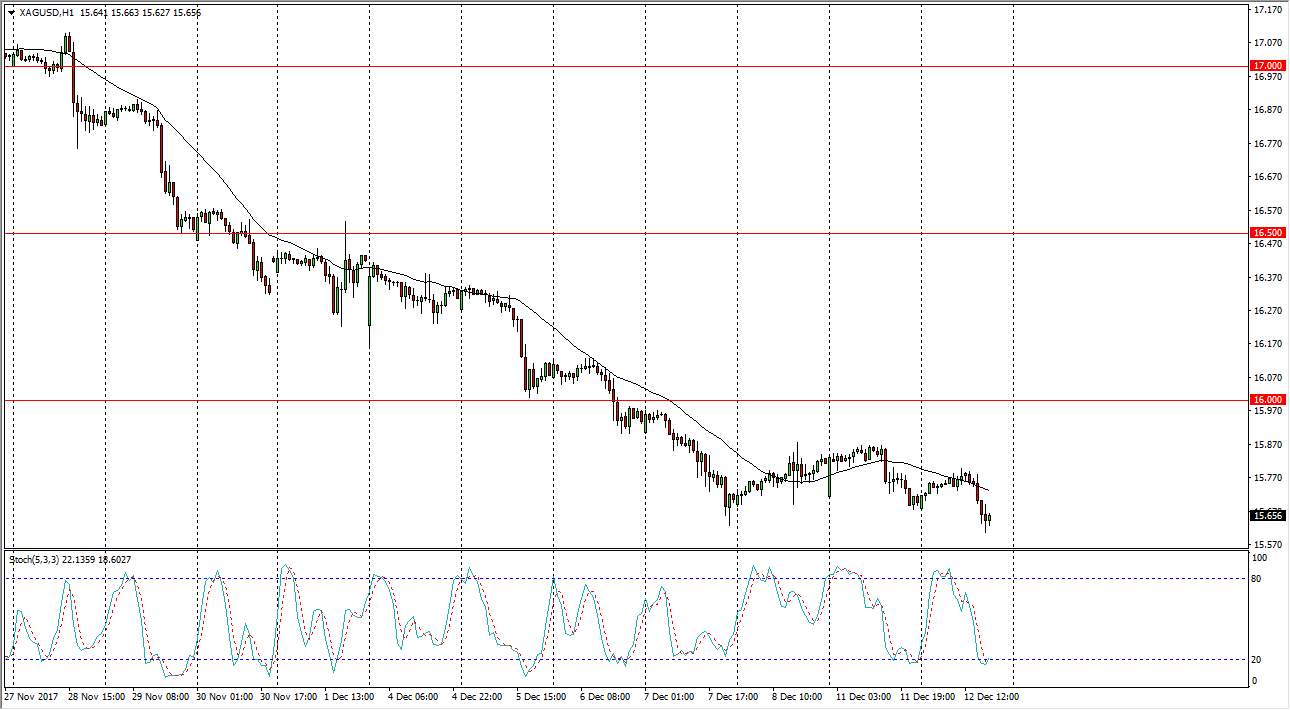Click the last candlestick on the chart
The image size is (1290, 710).
click(x=989, y=517)
